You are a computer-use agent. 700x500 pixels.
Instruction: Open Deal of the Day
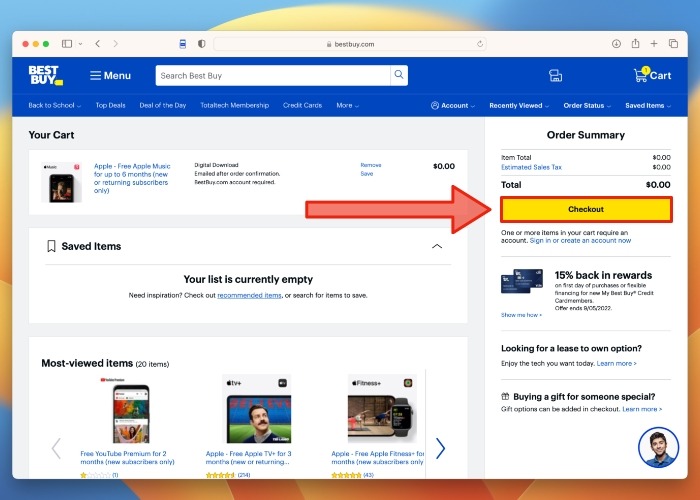point(162,105)
